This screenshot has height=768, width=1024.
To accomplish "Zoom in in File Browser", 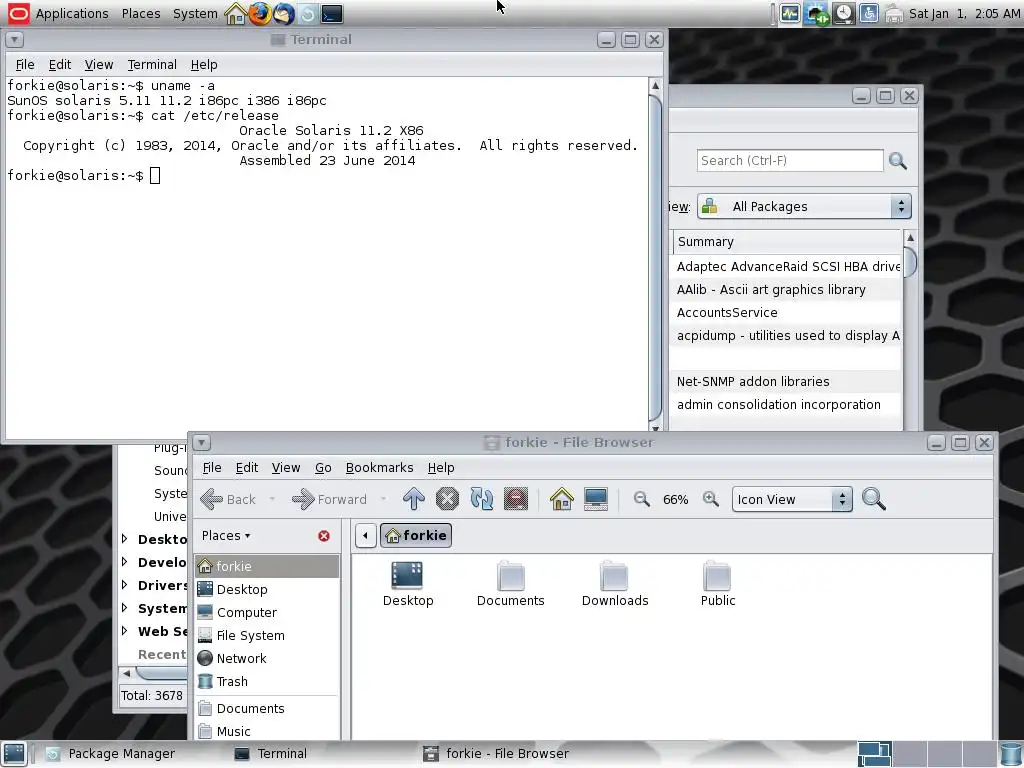I will (x=711, y=499).
